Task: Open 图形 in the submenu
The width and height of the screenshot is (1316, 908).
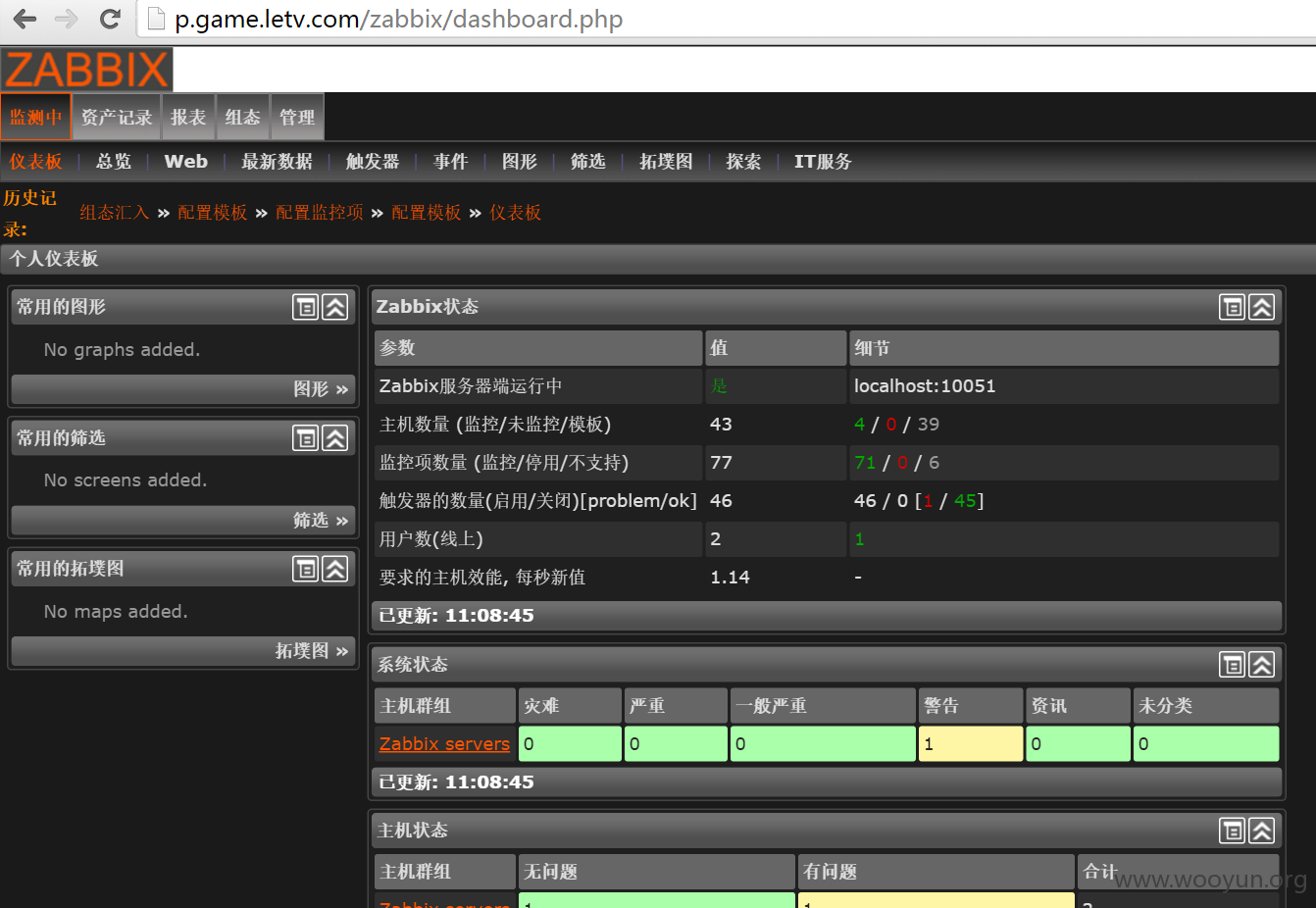Action: point(520,162)
